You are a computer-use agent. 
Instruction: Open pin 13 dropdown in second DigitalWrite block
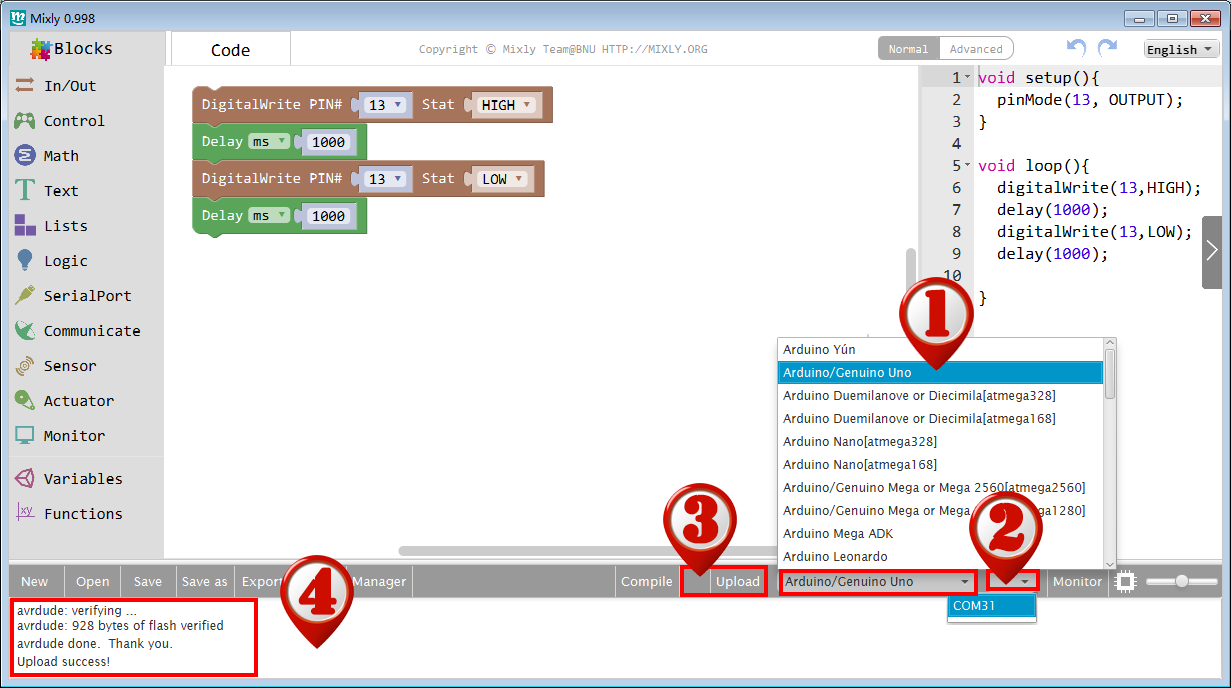tap(385, 180)
